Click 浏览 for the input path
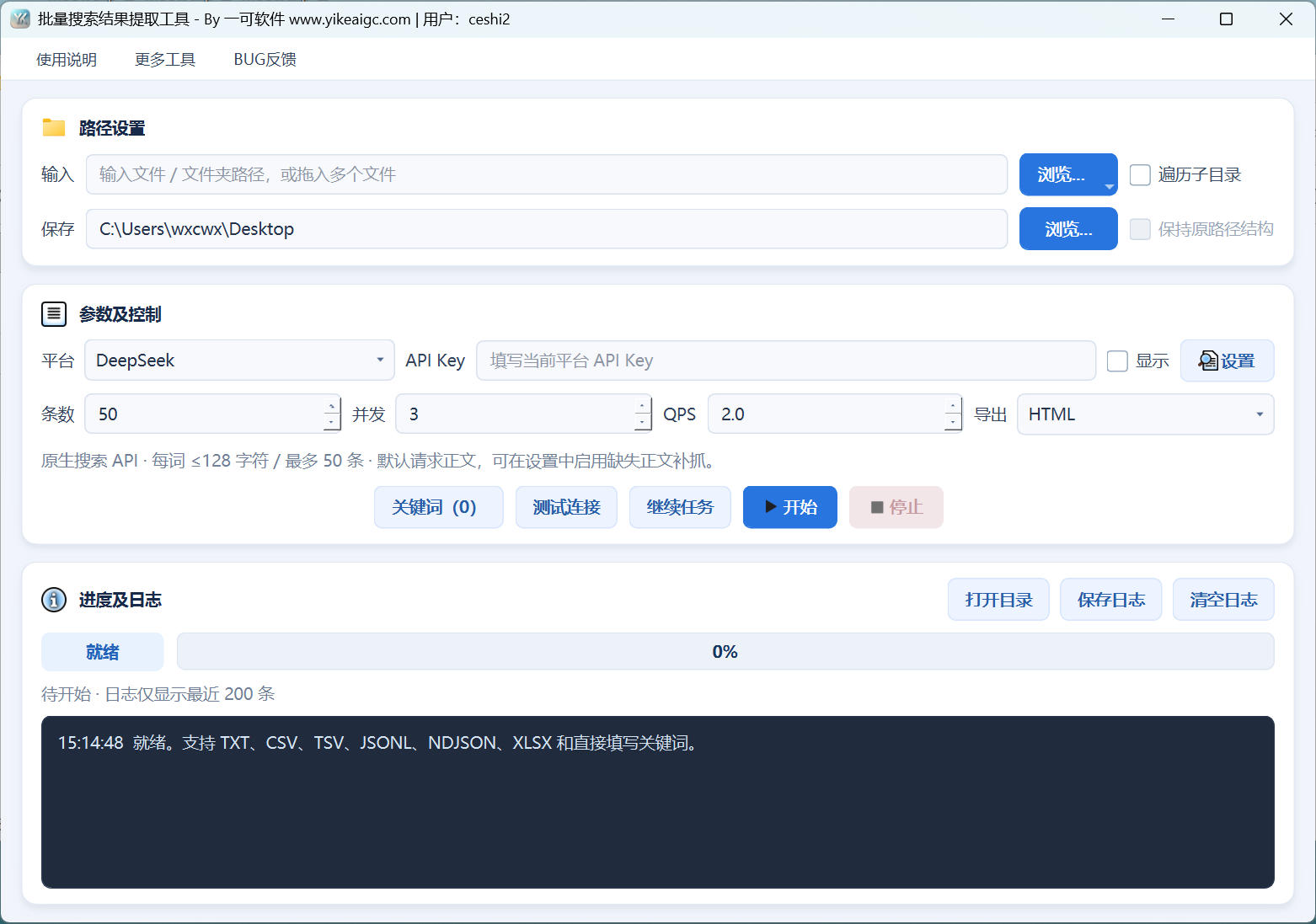 pos(1061,174)
